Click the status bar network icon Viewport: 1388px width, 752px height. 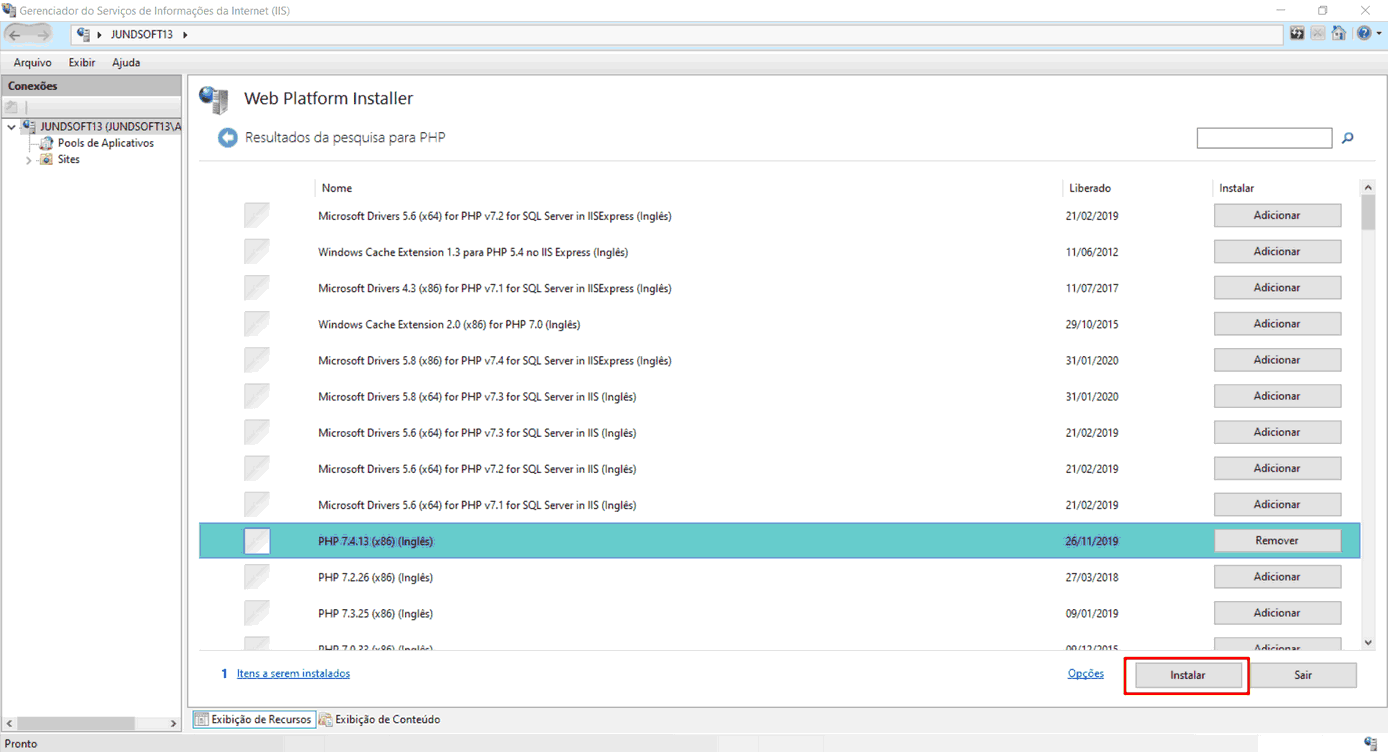[1370, 743]
